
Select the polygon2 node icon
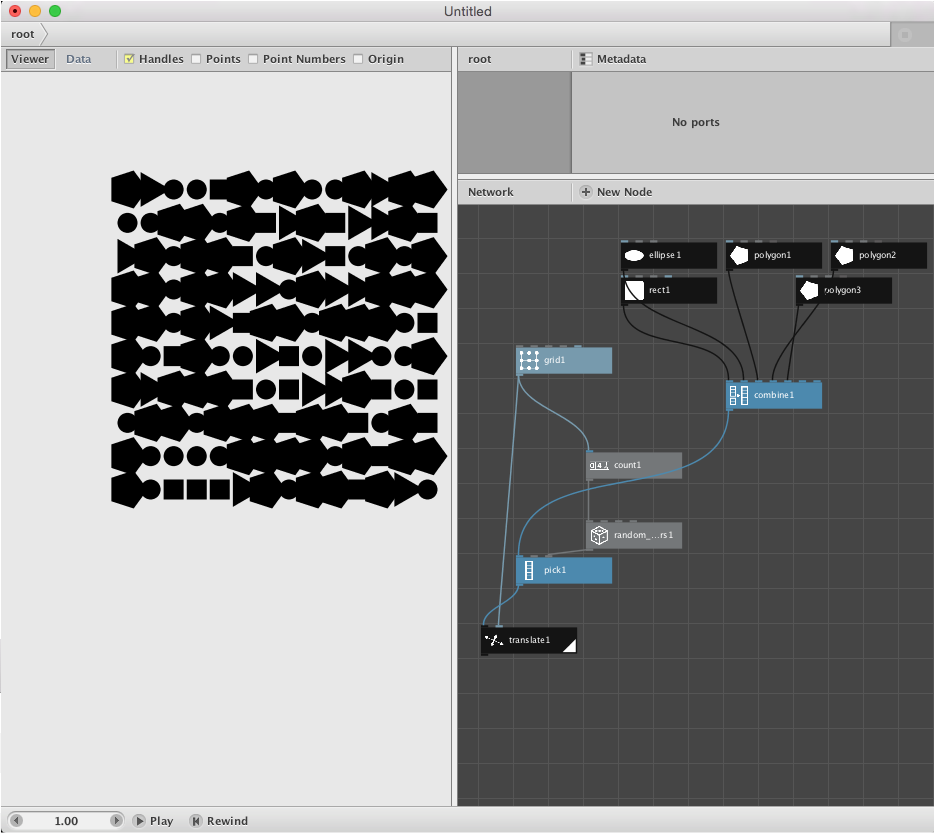(844, 256)
